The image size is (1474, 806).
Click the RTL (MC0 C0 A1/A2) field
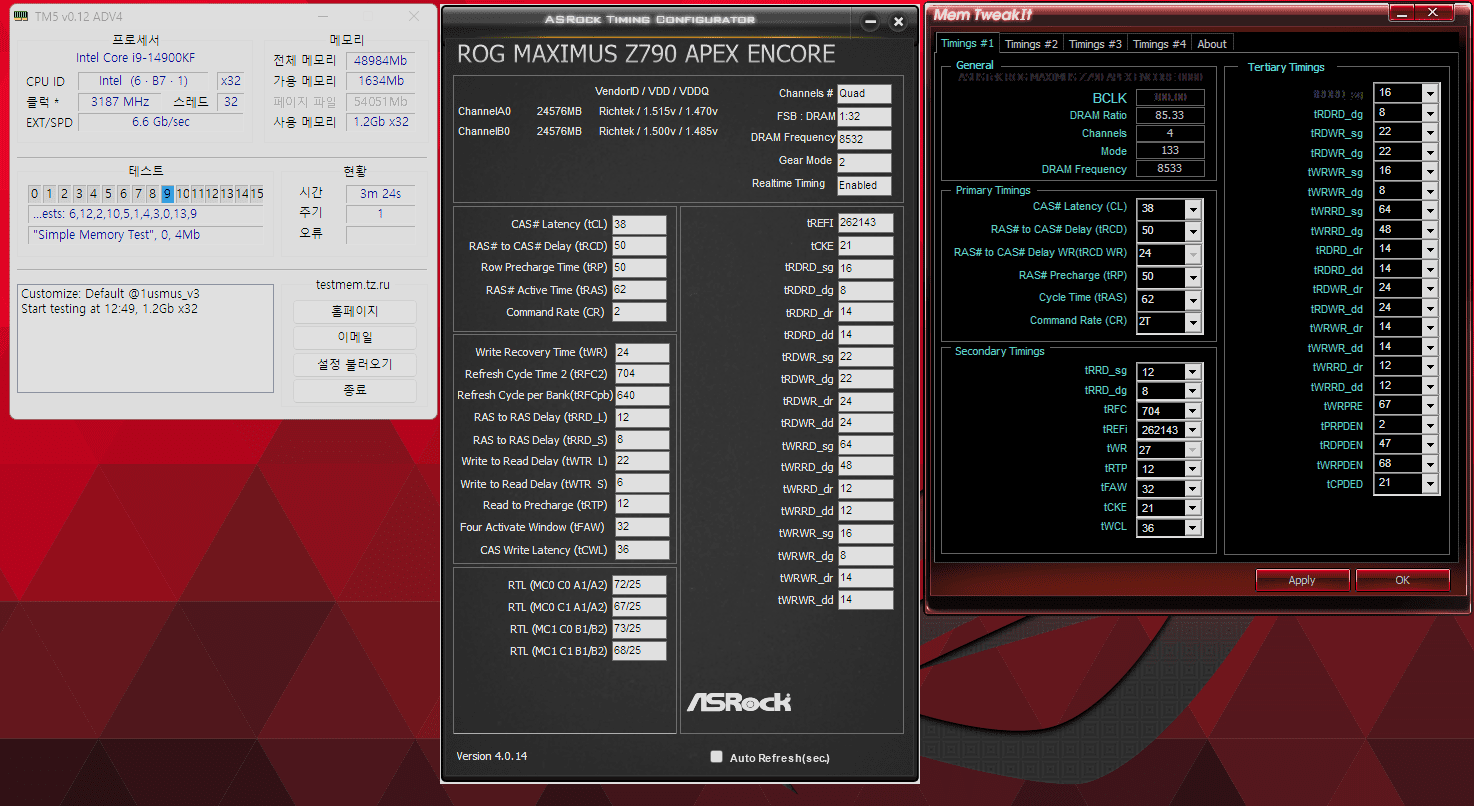point(639,585)
